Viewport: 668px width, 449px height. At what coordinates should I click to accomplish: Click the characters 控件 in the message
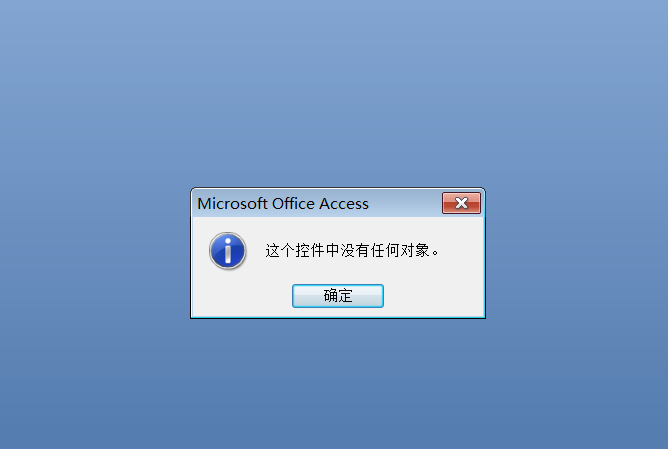click(x=310, y=250)
